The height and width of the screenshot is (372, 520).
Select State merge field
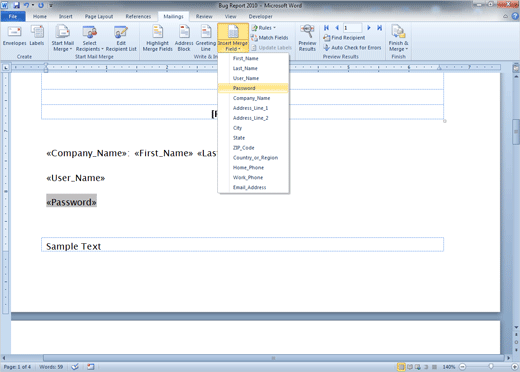[x=253, y=138]
